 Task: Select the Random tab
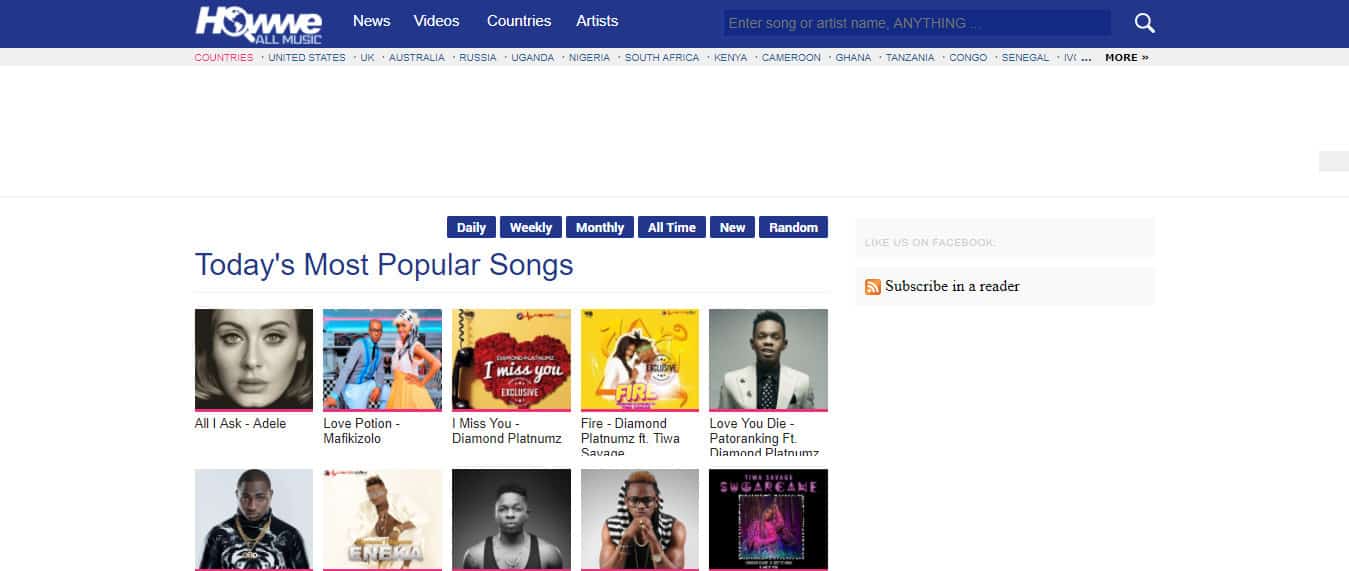[793, 227]
